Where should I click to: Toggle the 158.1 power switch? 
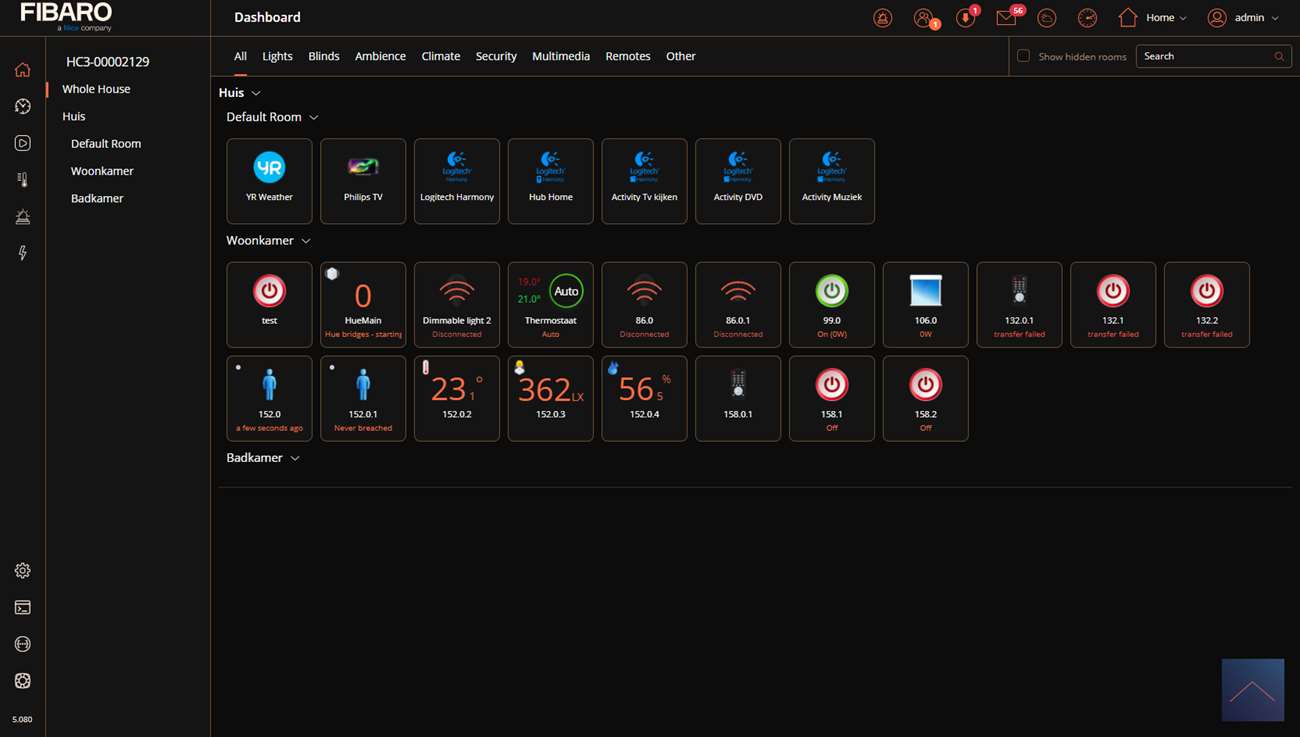(832, 385)
